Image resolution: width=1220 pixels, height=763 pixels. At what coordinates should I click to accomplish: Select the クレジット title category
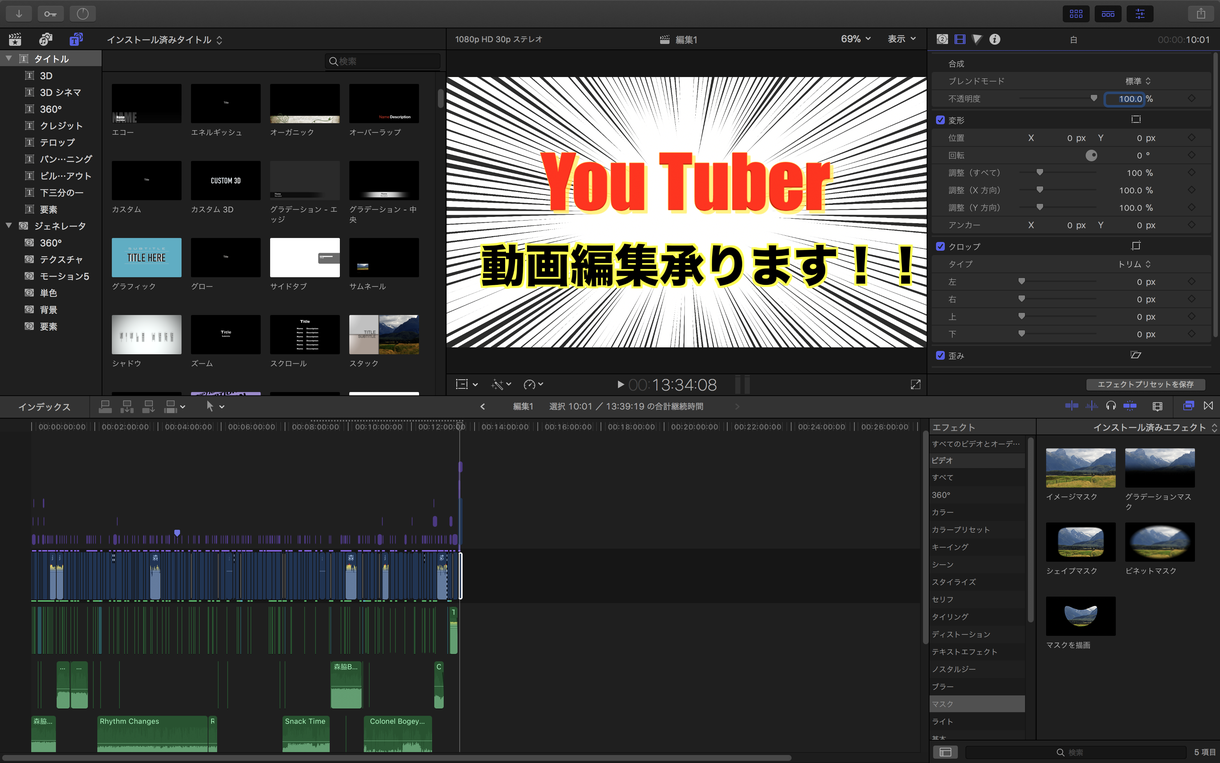tap(61, 126)
